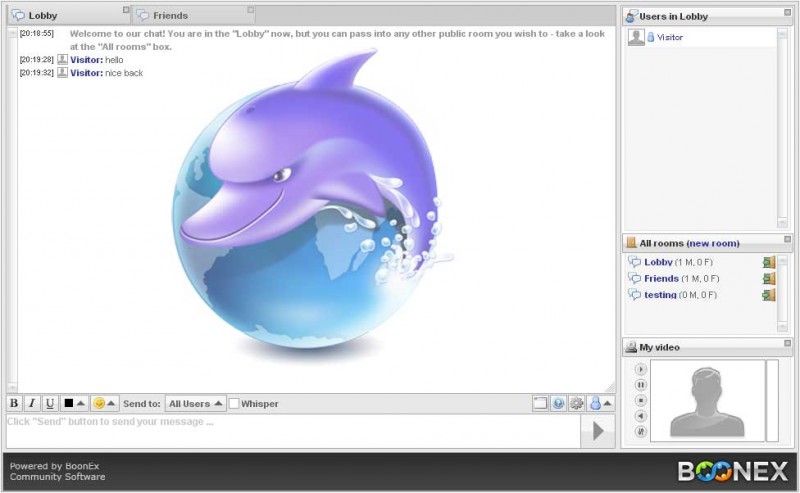
Task: Click enter-door icon for Lobby room
Action: tap(769, 262)
